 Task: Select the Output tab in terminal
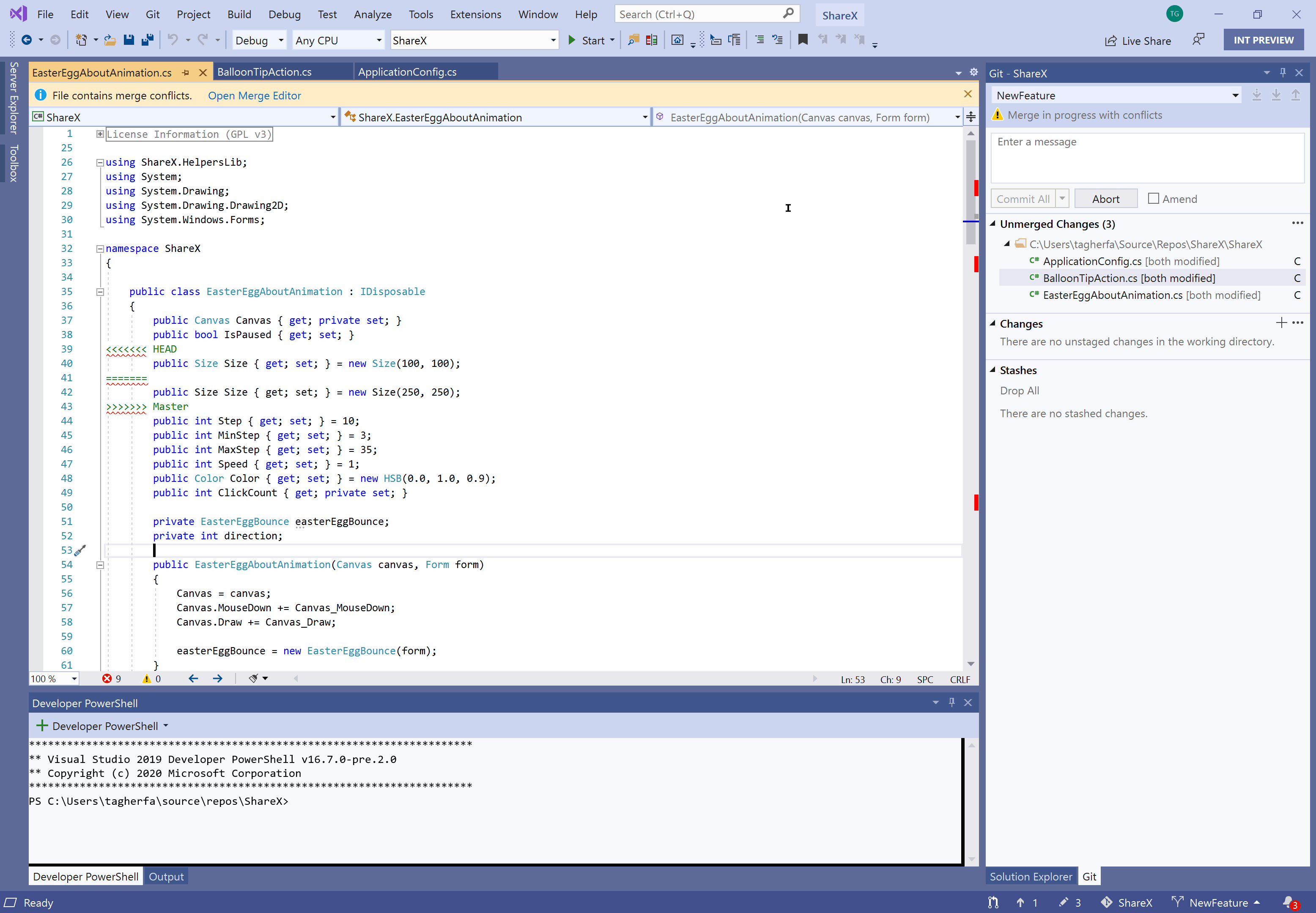click(x=166, y=876)
